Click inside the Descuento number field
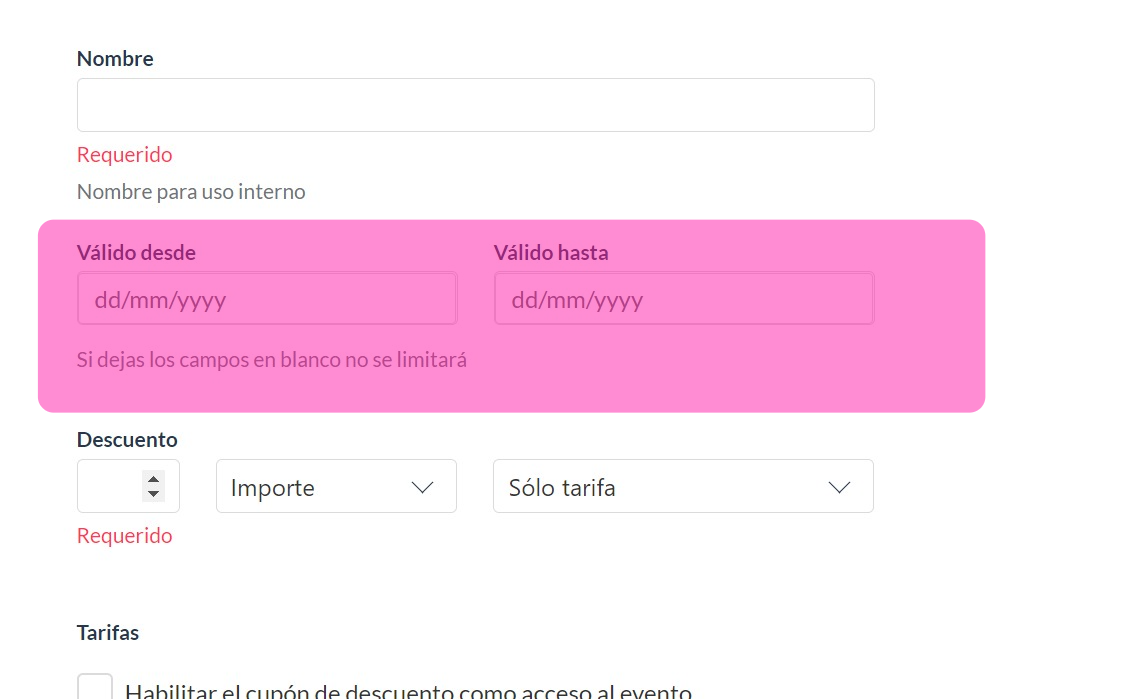Viewport: 1122px width, 699px height. pos(109,487)
